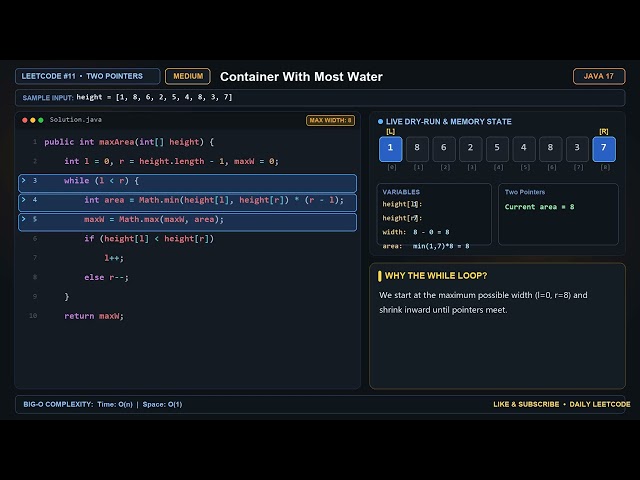Select the array cell with value 4
The image size is (640, 480).
click(x=524, y=149)
